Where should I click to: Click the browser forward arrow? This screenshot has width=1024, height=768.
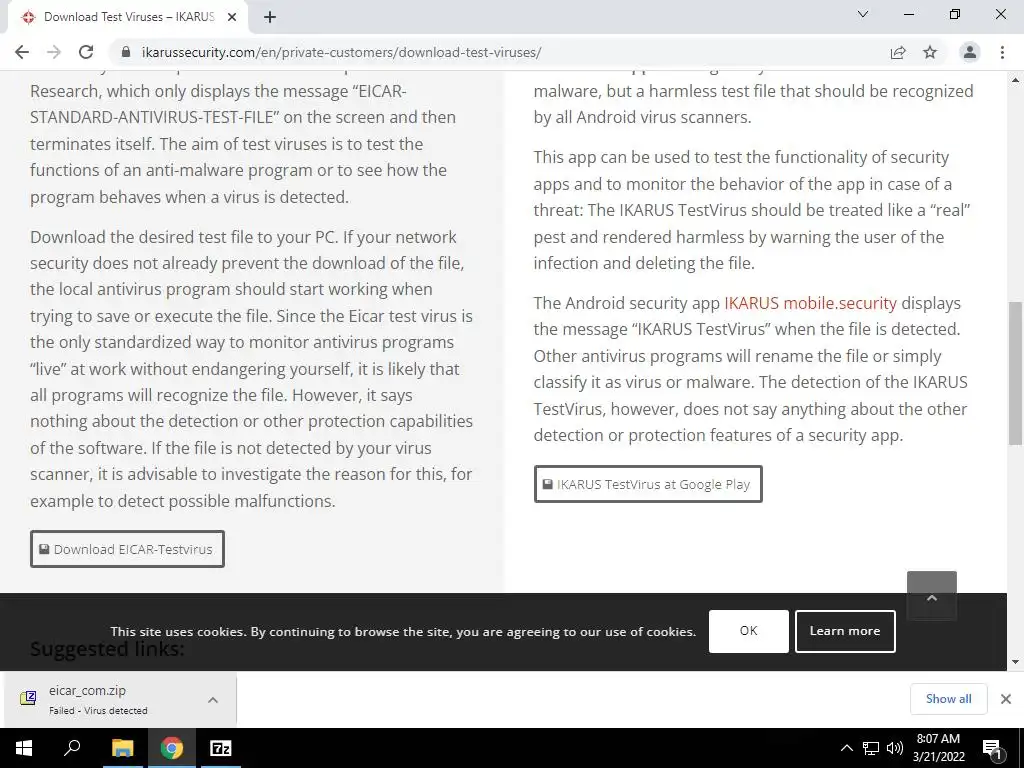pos(54,52)
